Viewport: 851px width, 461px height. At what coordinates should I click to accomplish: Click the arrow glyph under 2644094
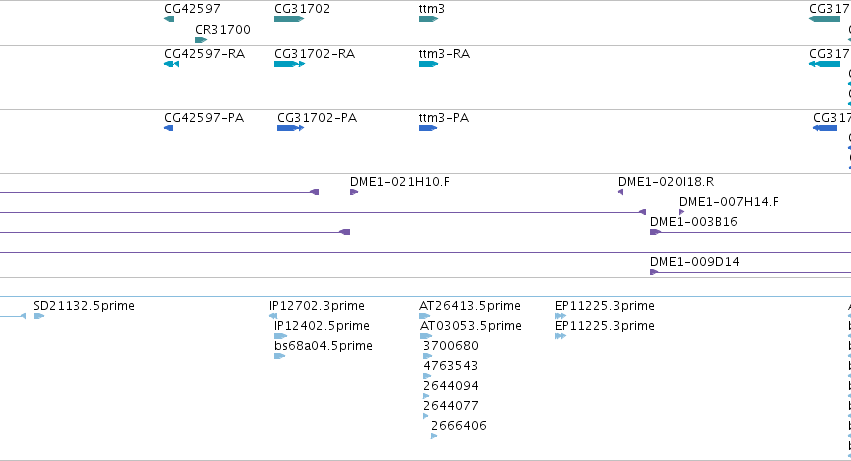[x=426, y=396]
